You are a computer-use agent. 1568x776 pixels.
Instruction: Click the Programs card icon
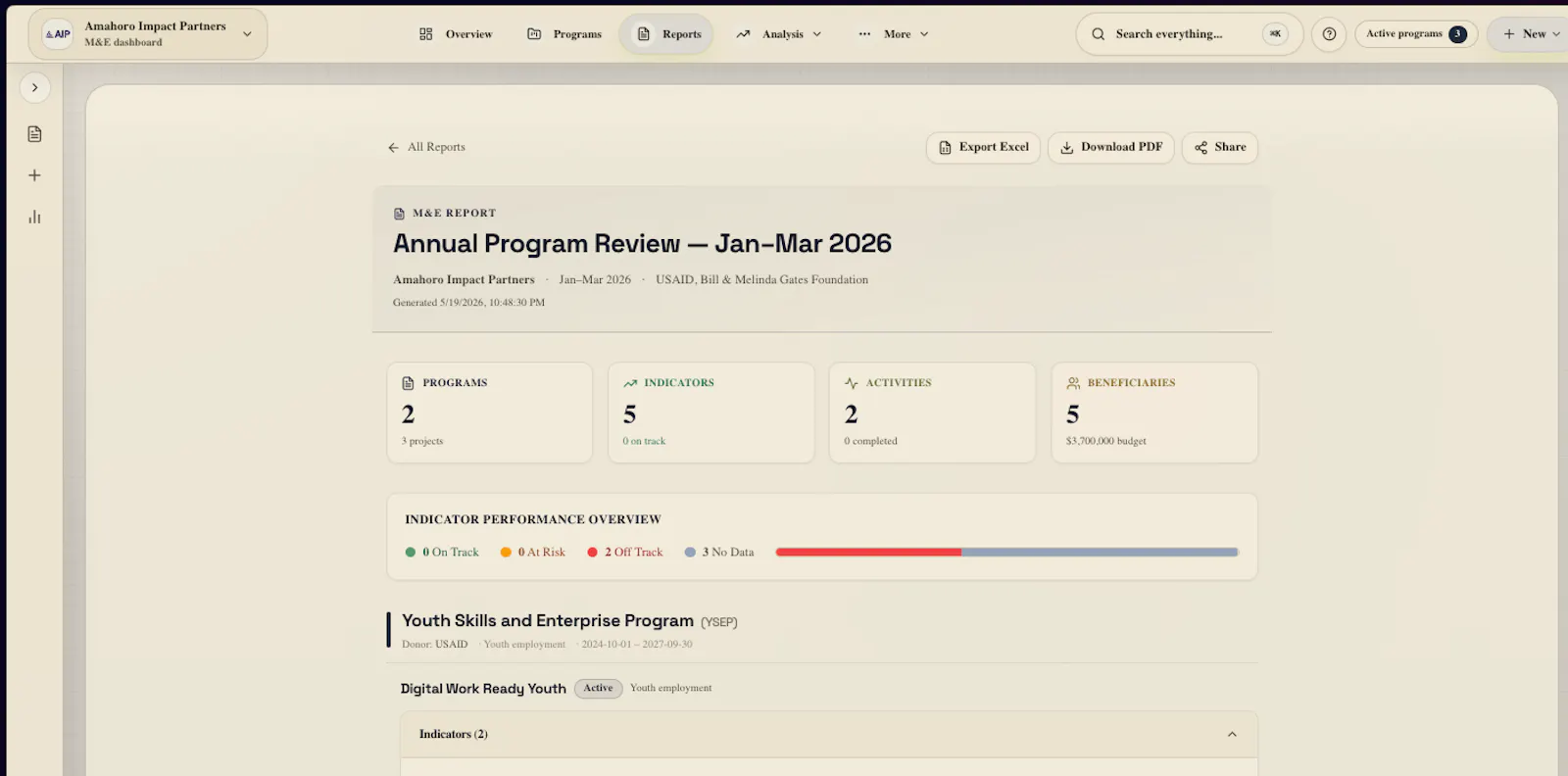pos(409,383)
